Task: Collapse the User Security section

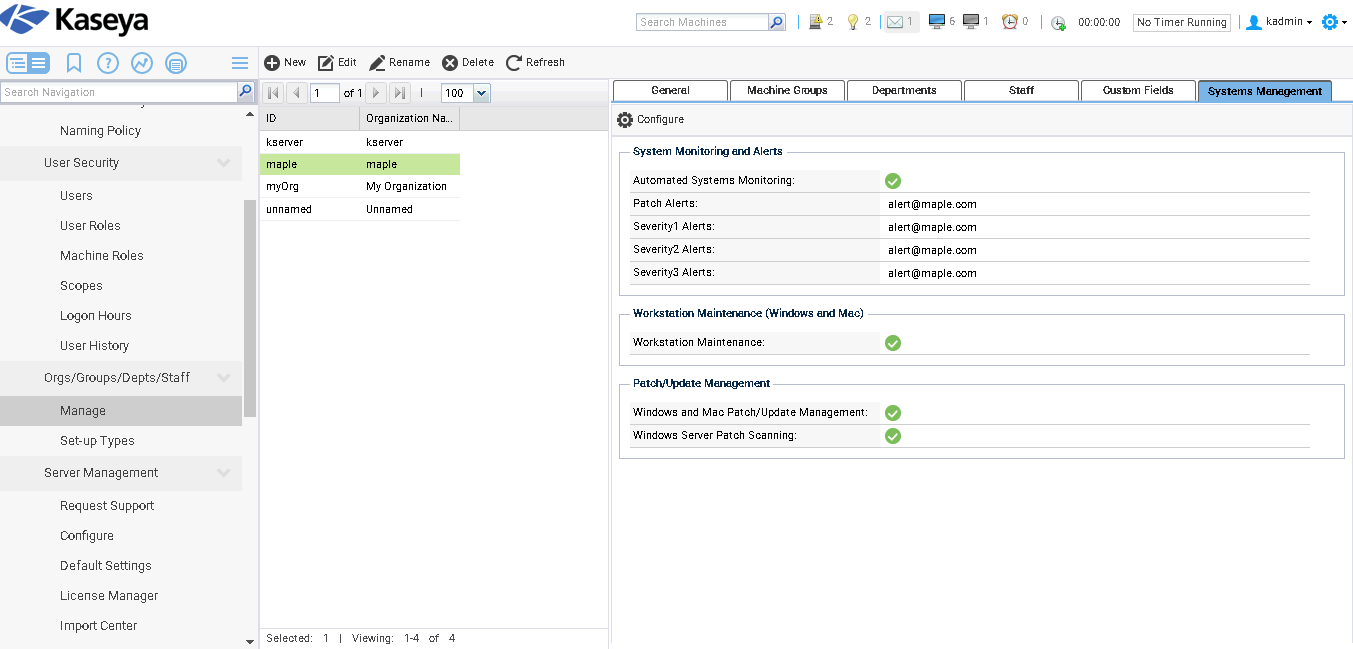Action: coord(224,163)
